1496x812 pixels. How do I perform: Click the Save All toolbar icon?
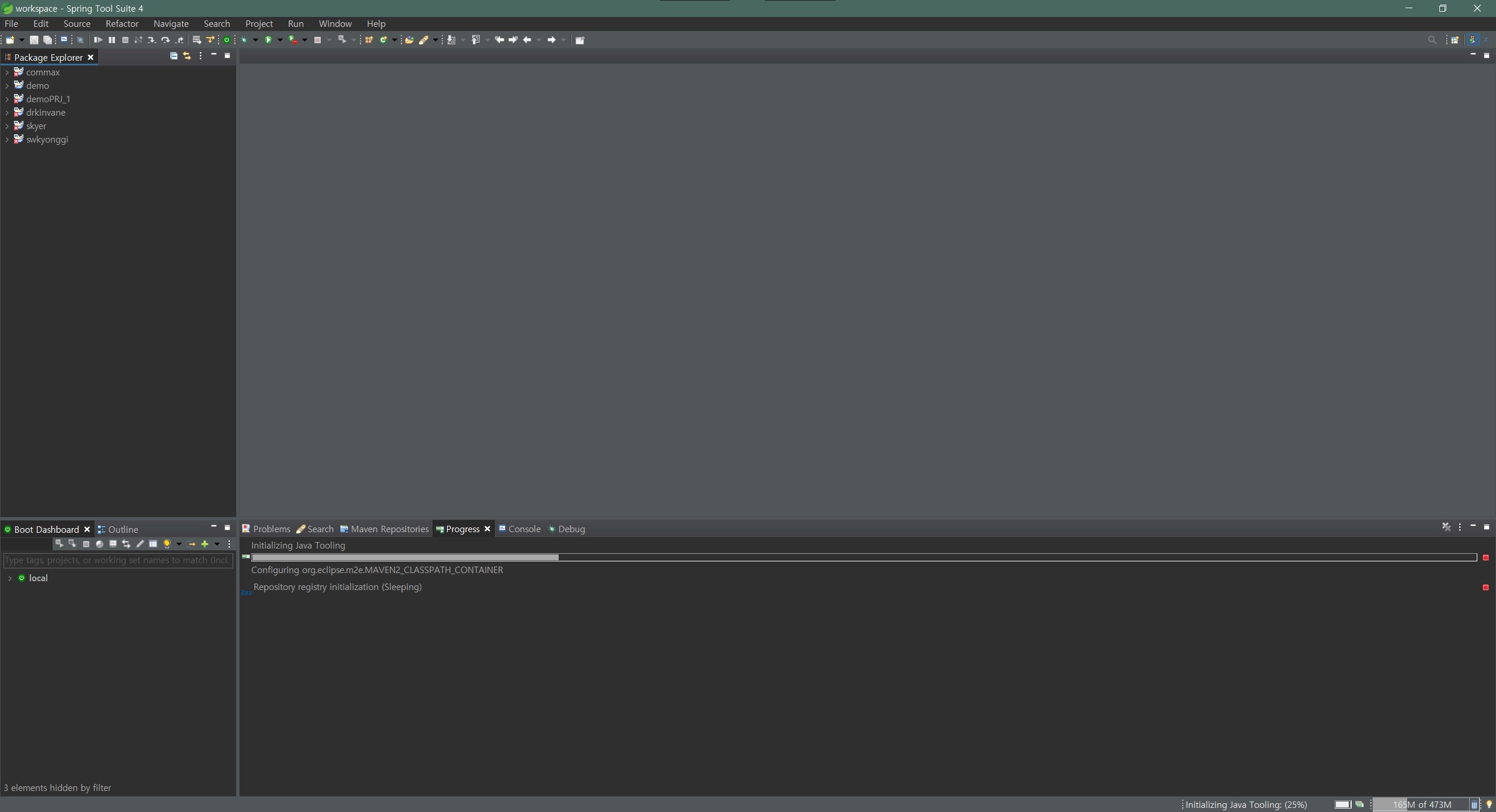click(48, 40)
